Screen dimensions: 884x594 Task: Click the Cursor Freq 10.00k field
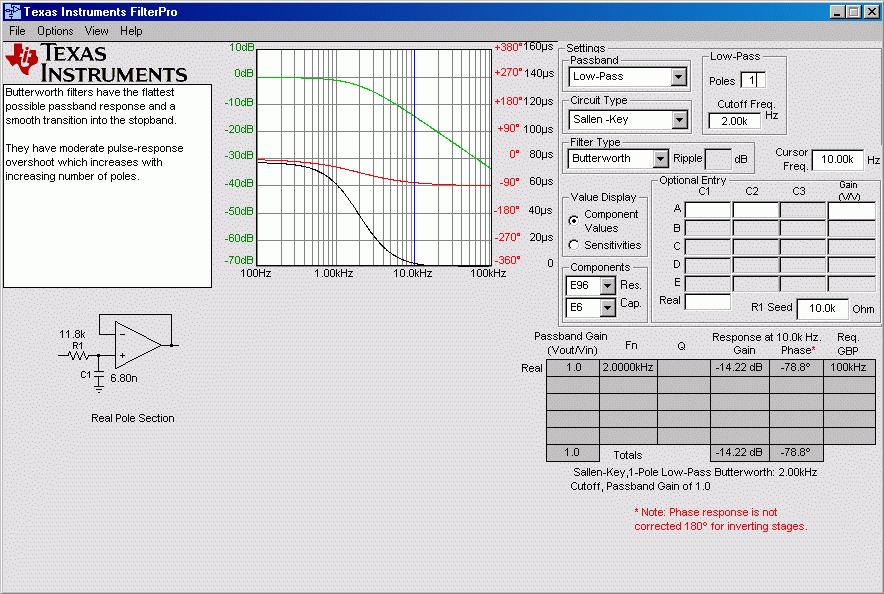(x=837, y=159)
